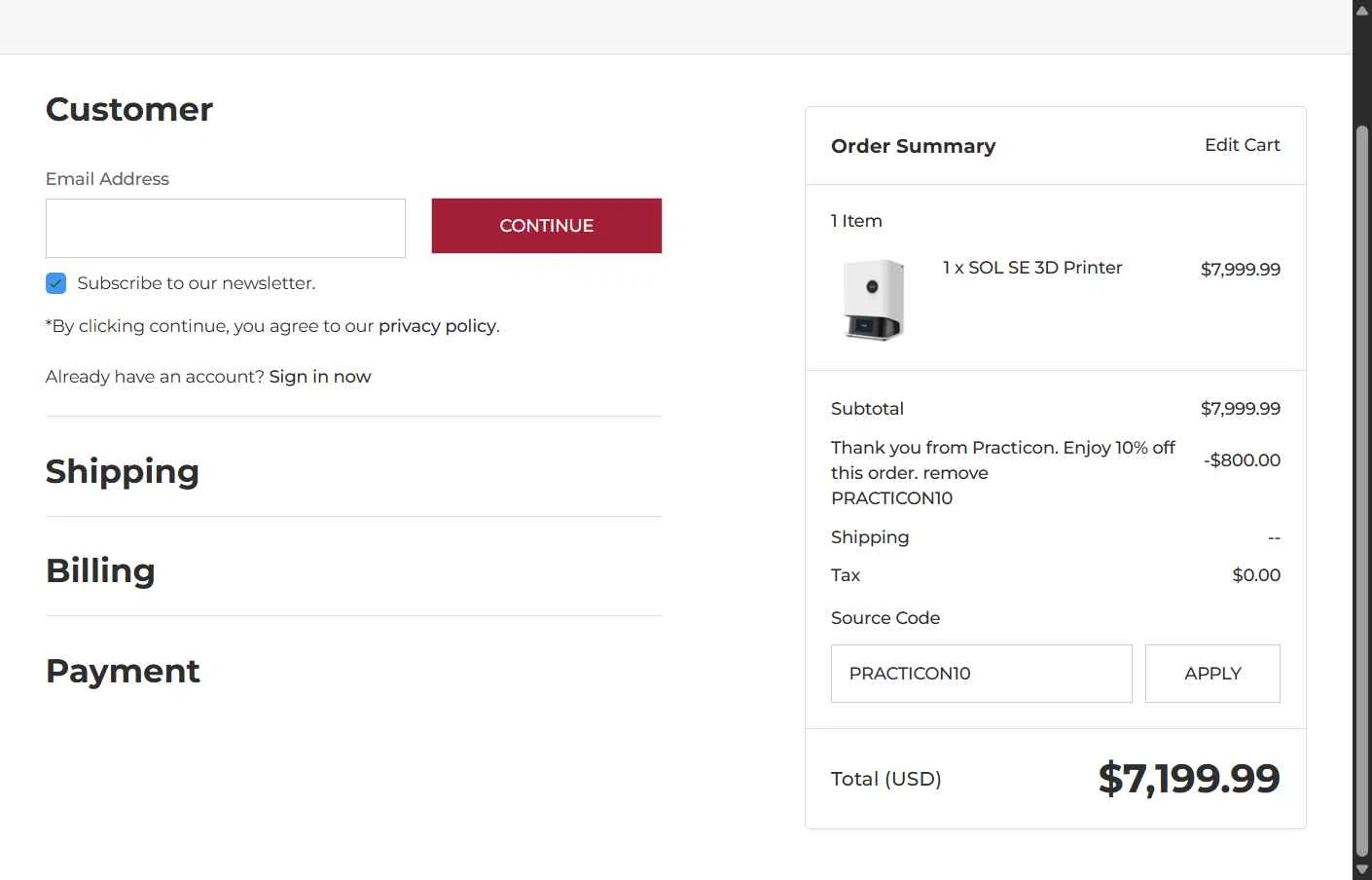Click the 'Total (USD)' label
Viewport: 1372px width, 880px height.
click(886, 779)
